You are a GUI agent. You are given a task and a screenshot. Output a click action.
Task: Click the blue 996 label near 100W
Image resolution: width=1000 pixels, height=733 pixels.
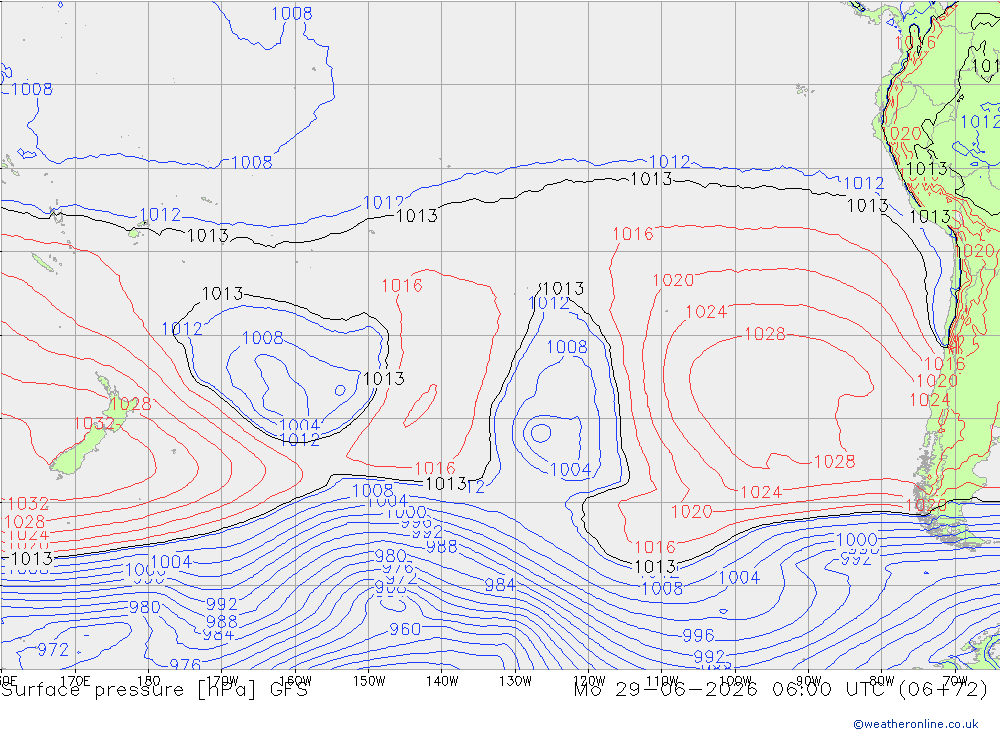(x=698, y=635)
